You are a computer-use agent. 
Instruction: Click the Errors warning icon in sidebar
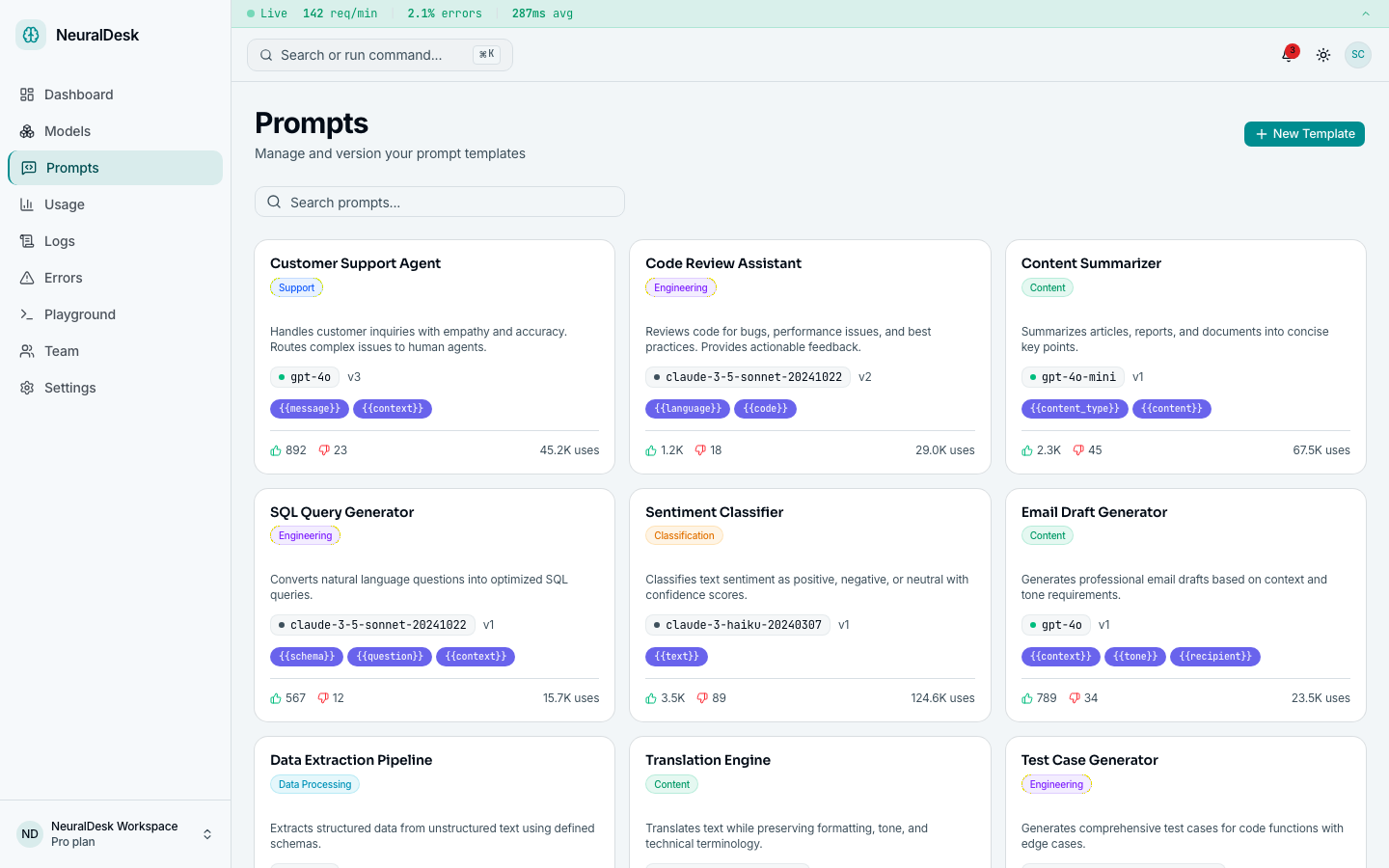28,277
